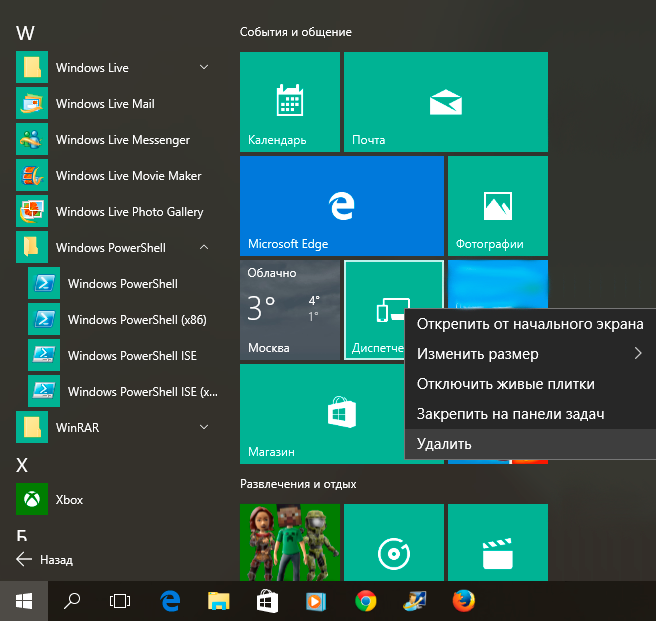Open the Mail tile (Почта)
Image resolution: width=656 pixels, height=621 pixels.
pyautogui.click(x=446, y=102)
